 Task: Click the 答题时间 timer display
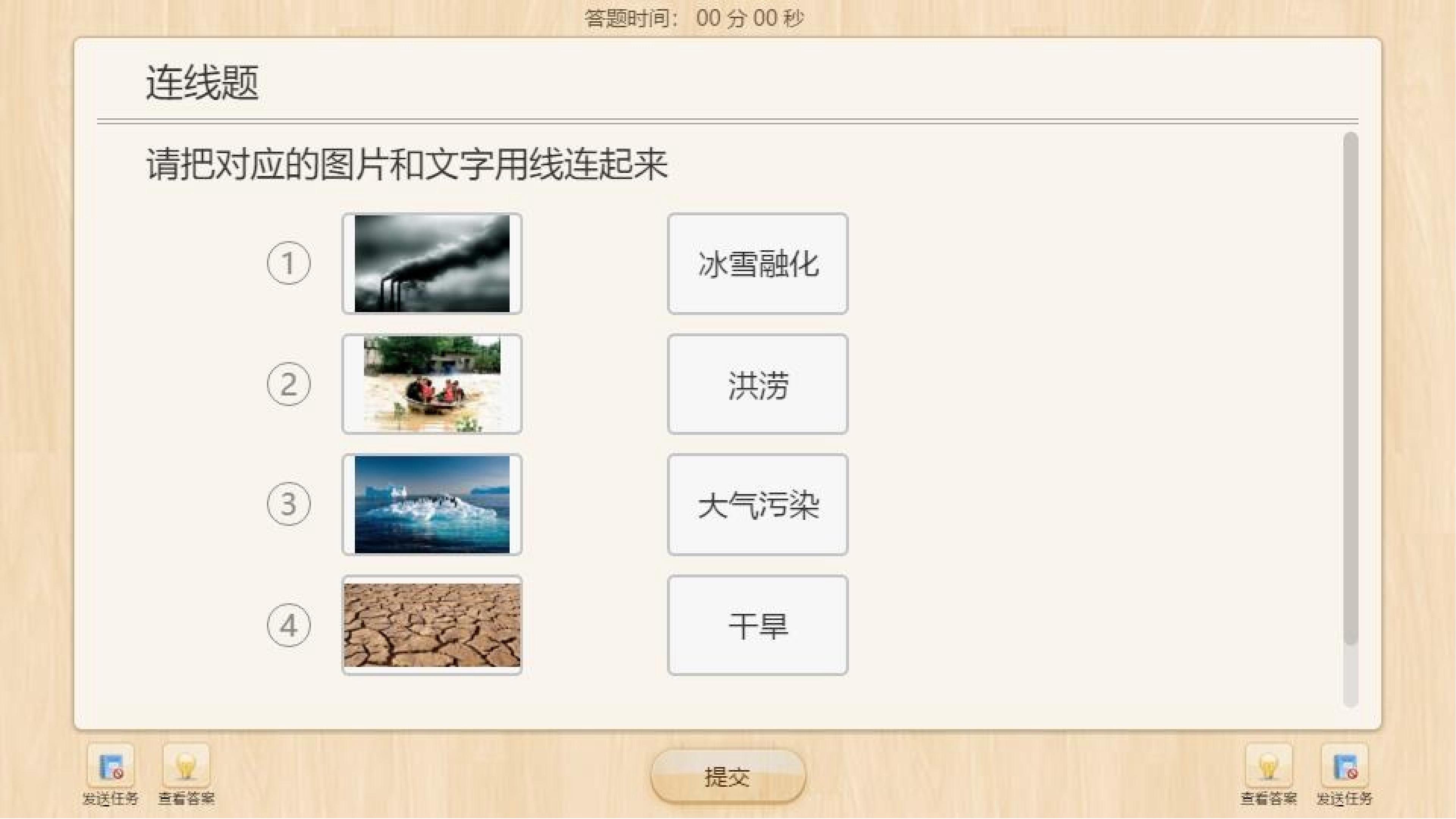coord(693,18)
